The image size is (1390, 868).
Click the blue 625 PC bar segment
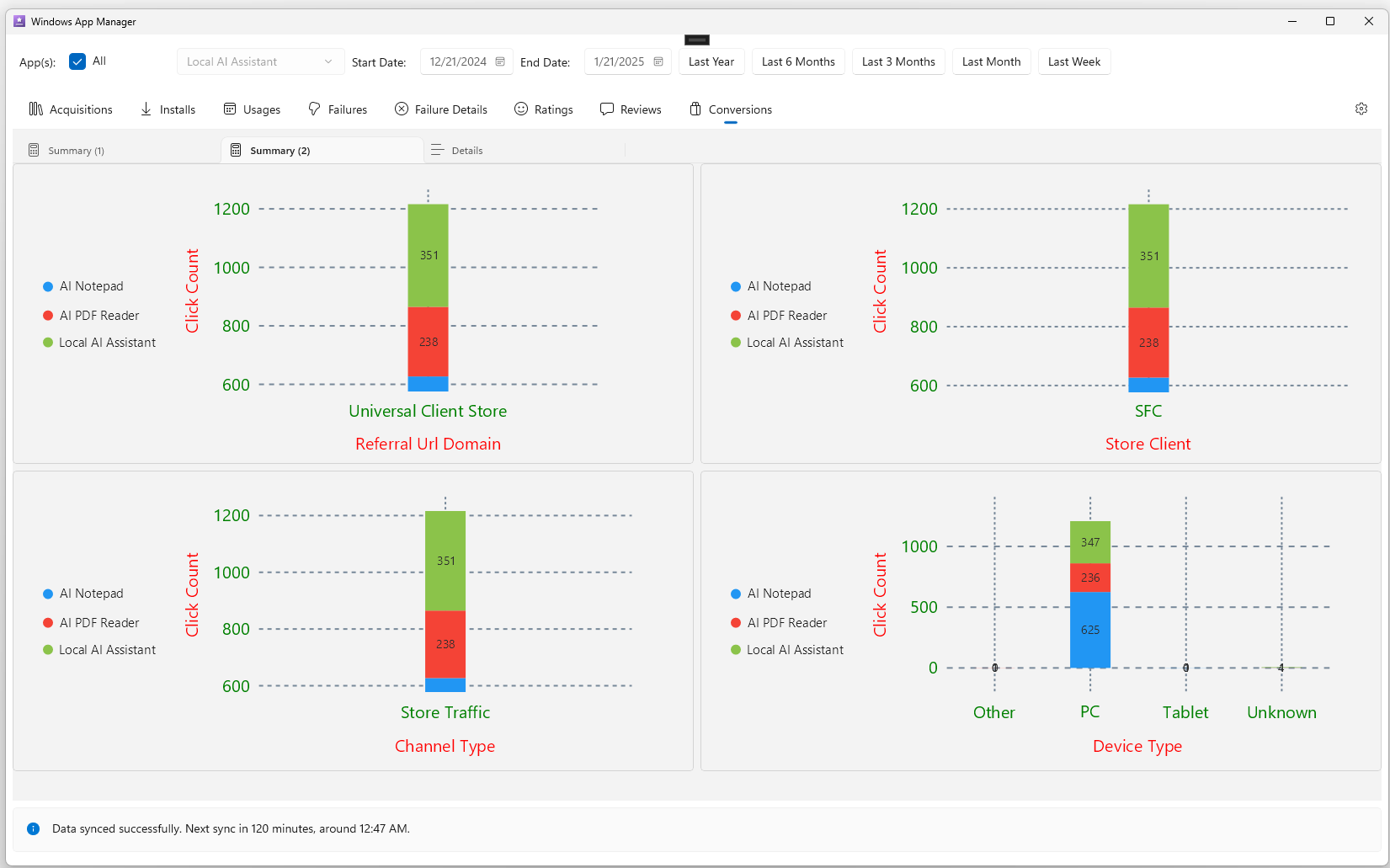1090,630
